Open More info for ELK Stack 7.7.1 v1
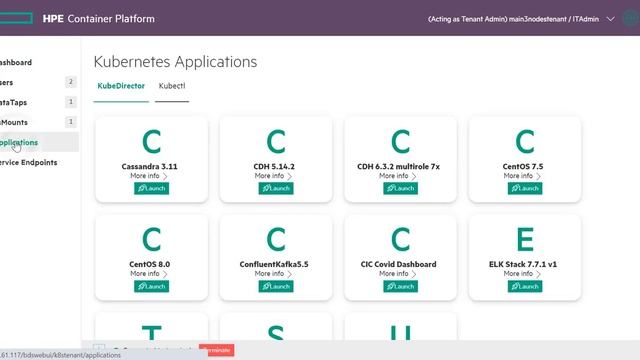The height and width of the screenshot is (360, 640). click(522, 274)
